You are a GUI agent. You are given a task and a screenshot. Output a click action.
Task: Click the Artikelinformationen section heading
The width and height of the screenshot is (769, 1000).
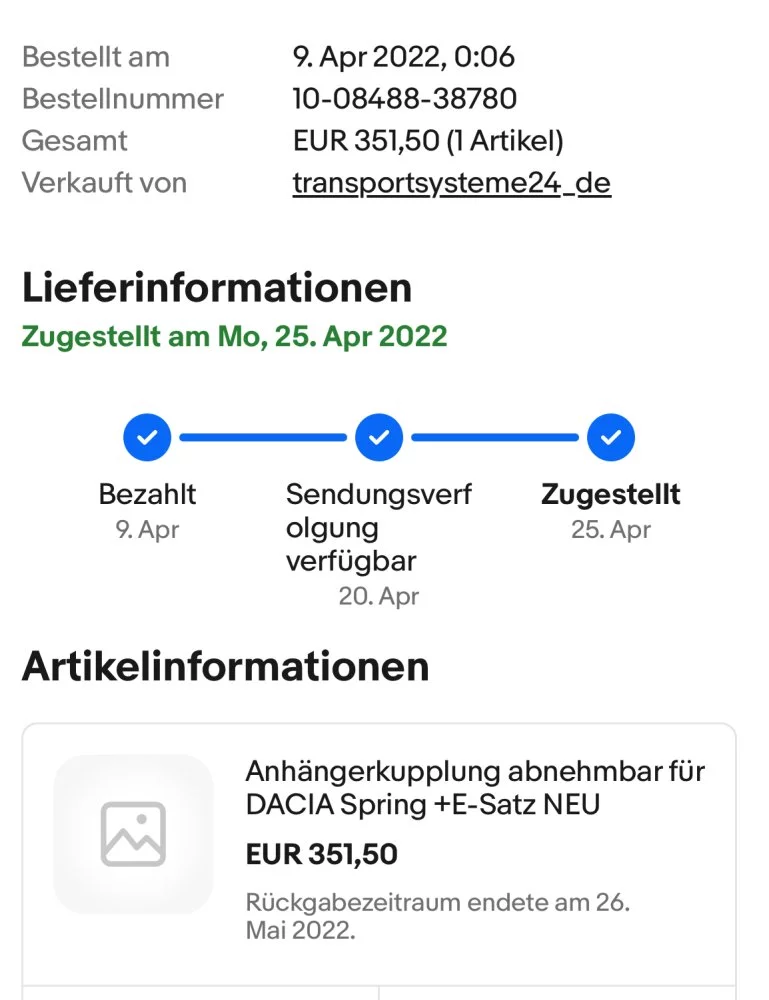225,666
